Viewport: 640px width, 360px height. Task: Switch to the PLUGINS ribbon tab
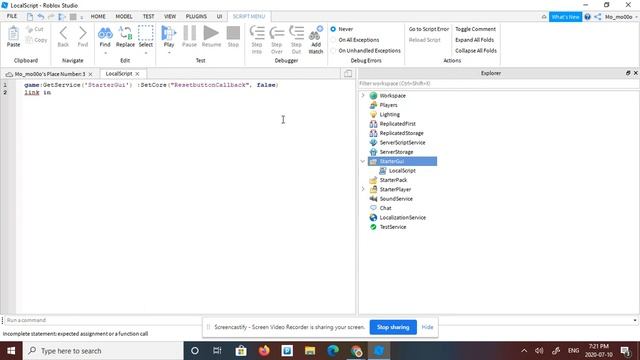(x=196, y=16)
